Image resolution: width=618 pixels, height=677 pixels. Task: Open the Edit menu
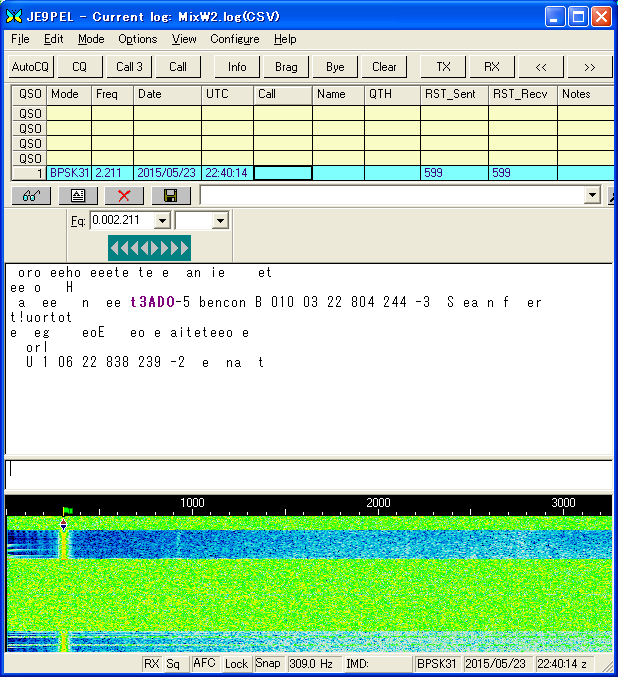[x=54, y=39]
